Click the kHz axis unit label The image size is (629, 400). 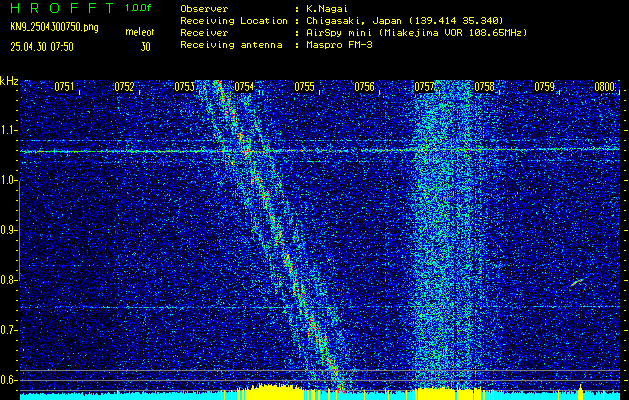coord(9,81)
